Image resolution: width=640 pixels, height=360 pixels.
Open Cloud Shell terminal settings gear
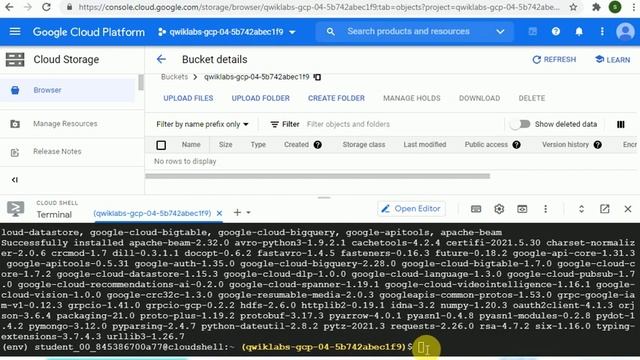[499, 209]
